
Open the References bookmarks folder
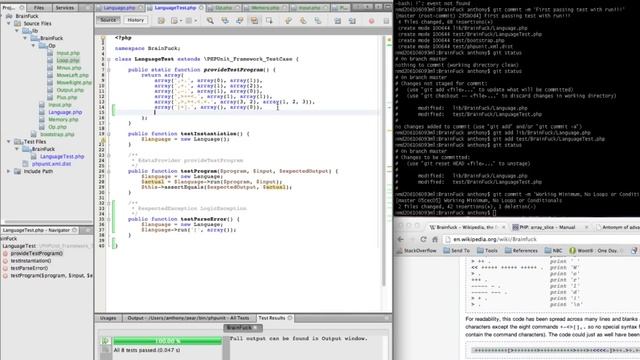click(521, 251)
